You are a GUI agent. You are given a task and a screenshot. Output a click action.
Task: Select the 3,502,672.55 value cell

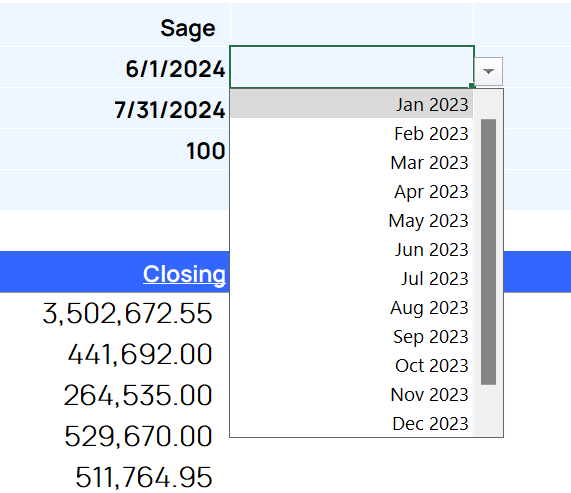(x=115, y=313)
